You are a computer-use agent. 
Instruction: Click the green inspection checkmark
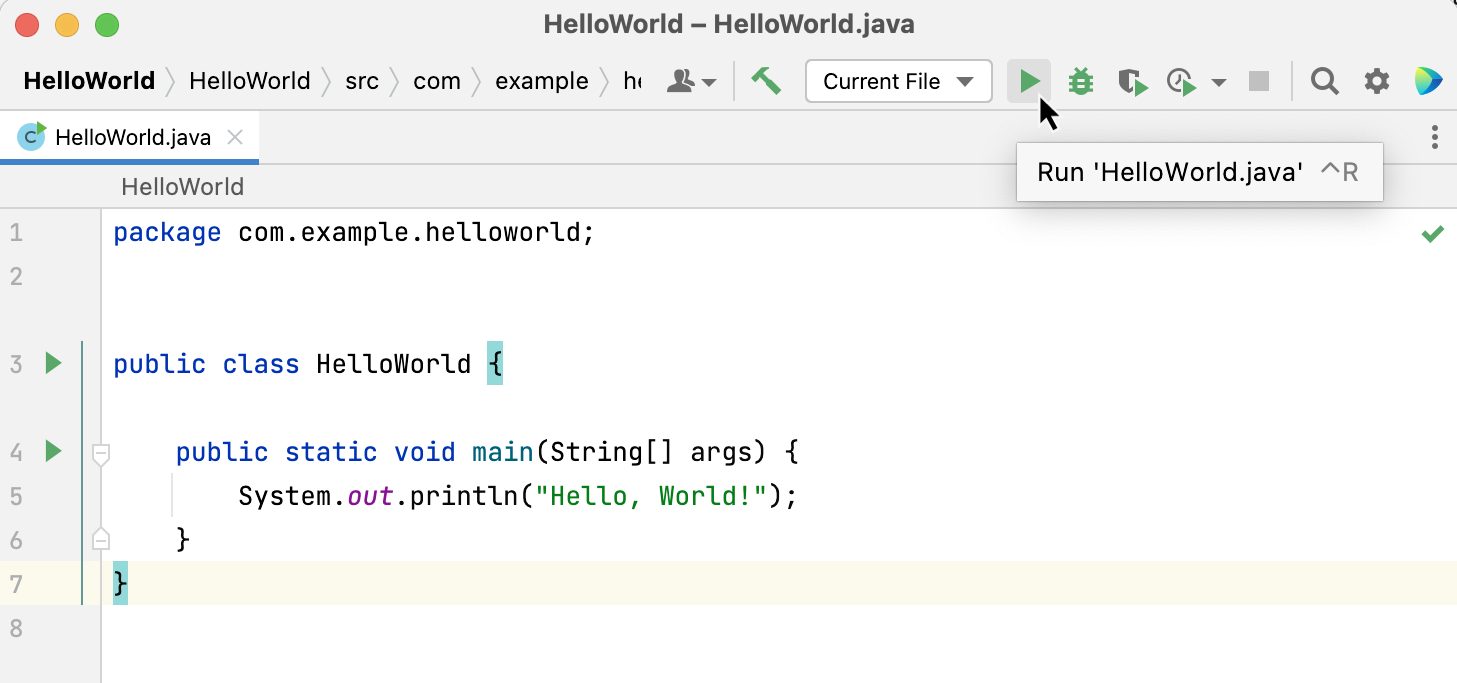tap(1433, 234)
